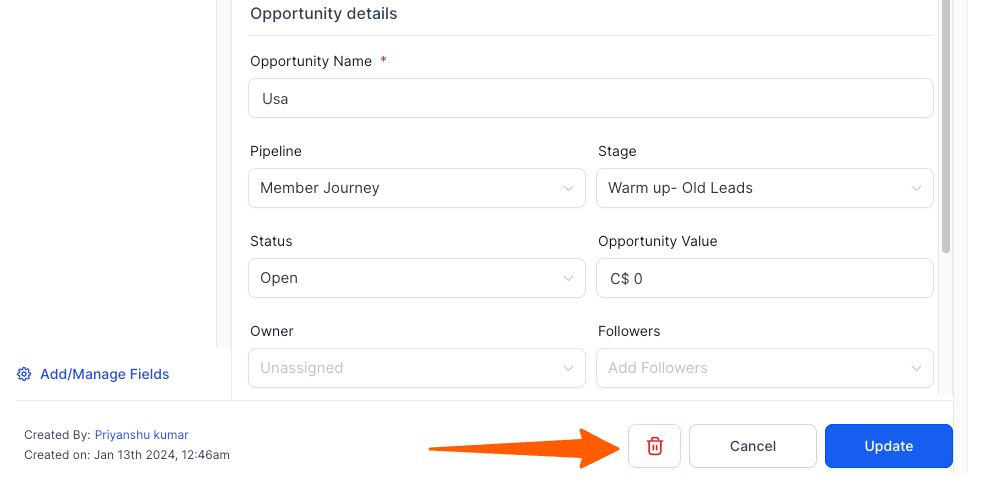The image size is (990, 486).
Task: Click the Cancel button
Action: click(753, 446)
